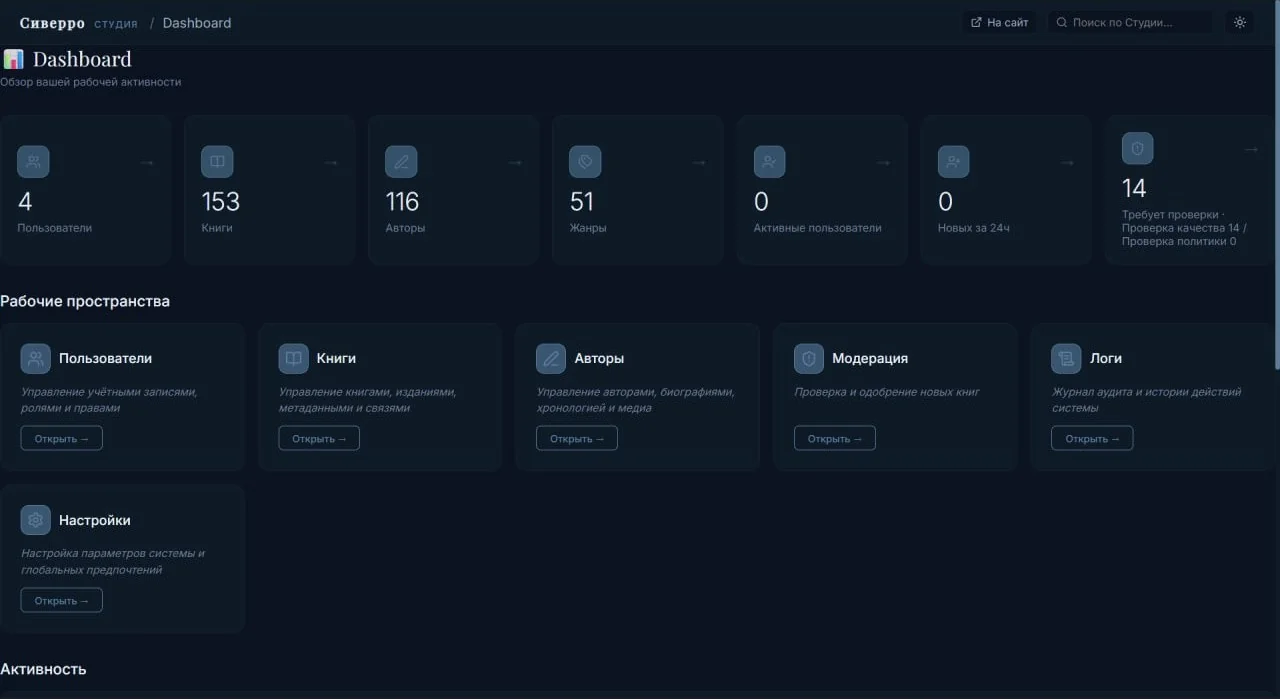Click the Рабочие пространства heading
Image resolution: width=1280 pixels, height=699 pixels.
85,301
